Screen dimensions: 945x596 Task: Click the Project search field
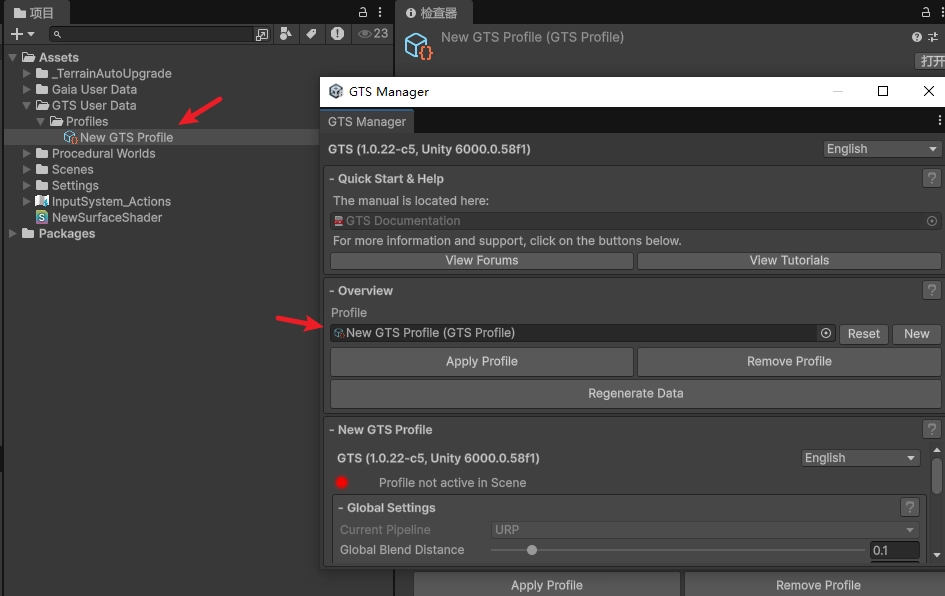pos(151,34)
